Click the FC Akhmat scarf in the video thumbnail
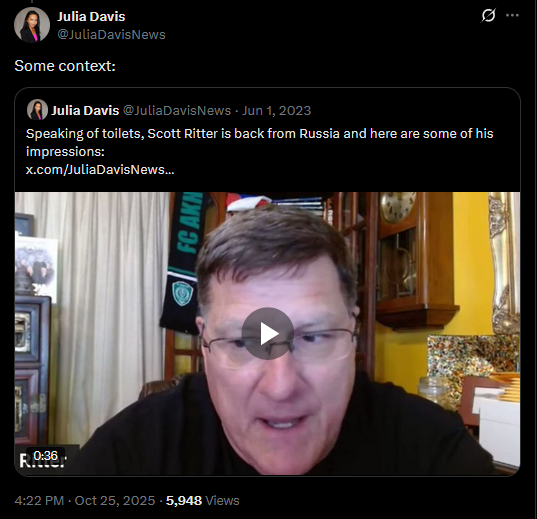This screenshot has height=519, width=537. 185,262
